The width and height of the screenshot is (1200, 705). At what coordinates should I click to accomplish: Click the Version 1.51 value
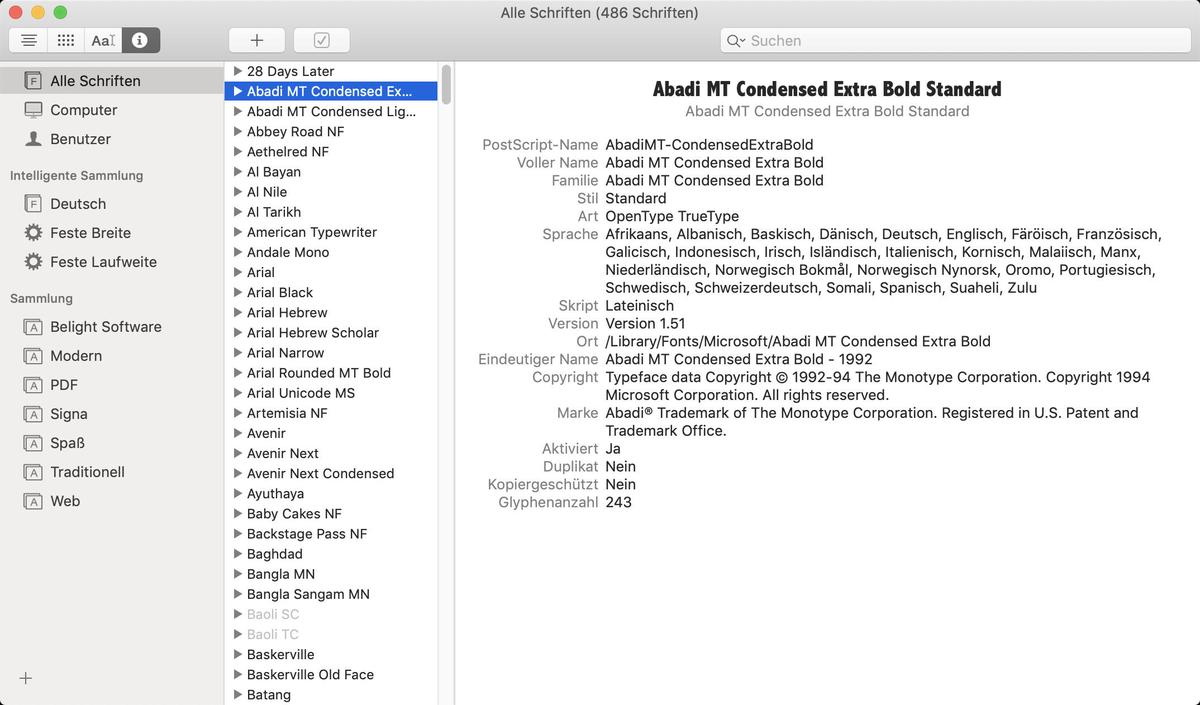[645, 323]
